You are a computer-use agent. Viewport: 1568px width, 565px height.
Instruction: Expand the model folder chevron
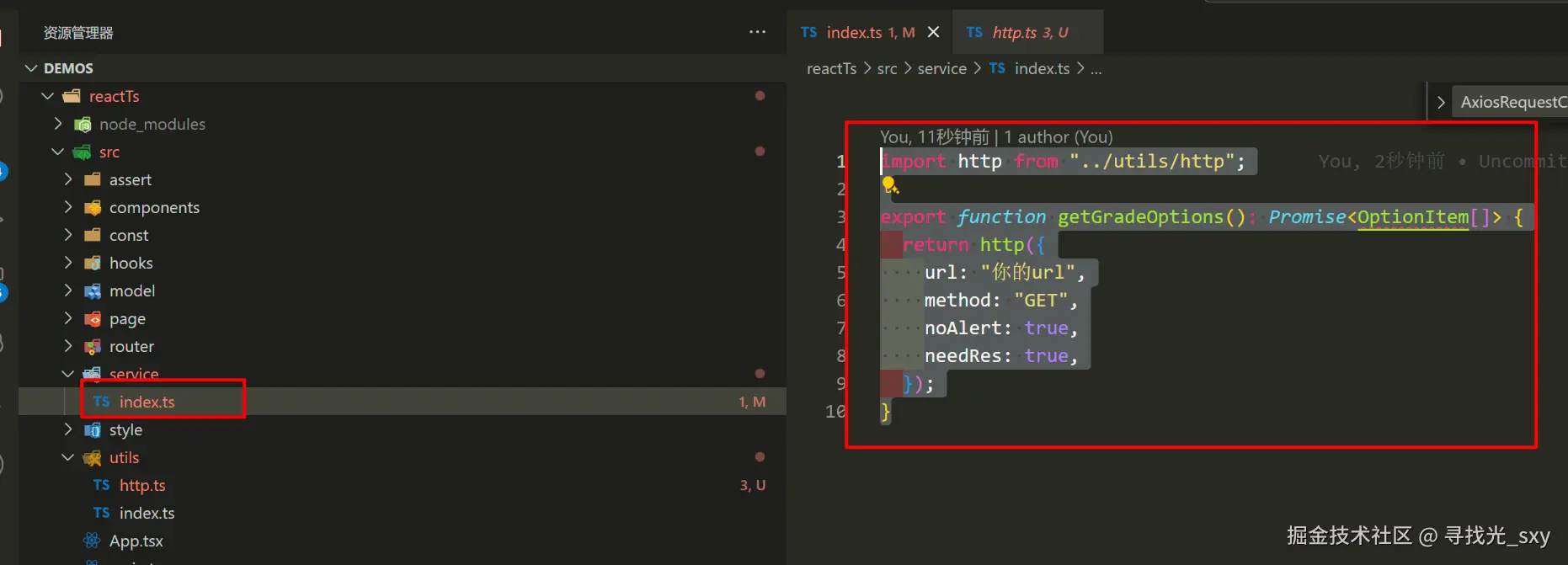[x=68, y=290]
